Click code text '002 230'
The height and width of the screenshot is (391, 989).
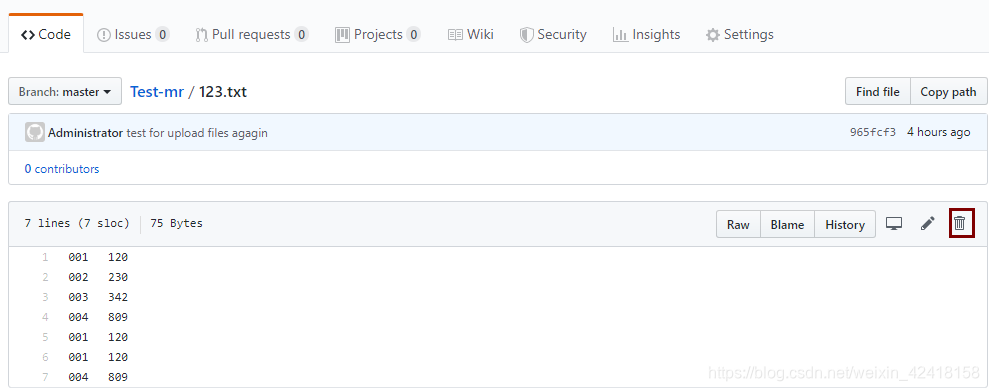pos(98,277)
